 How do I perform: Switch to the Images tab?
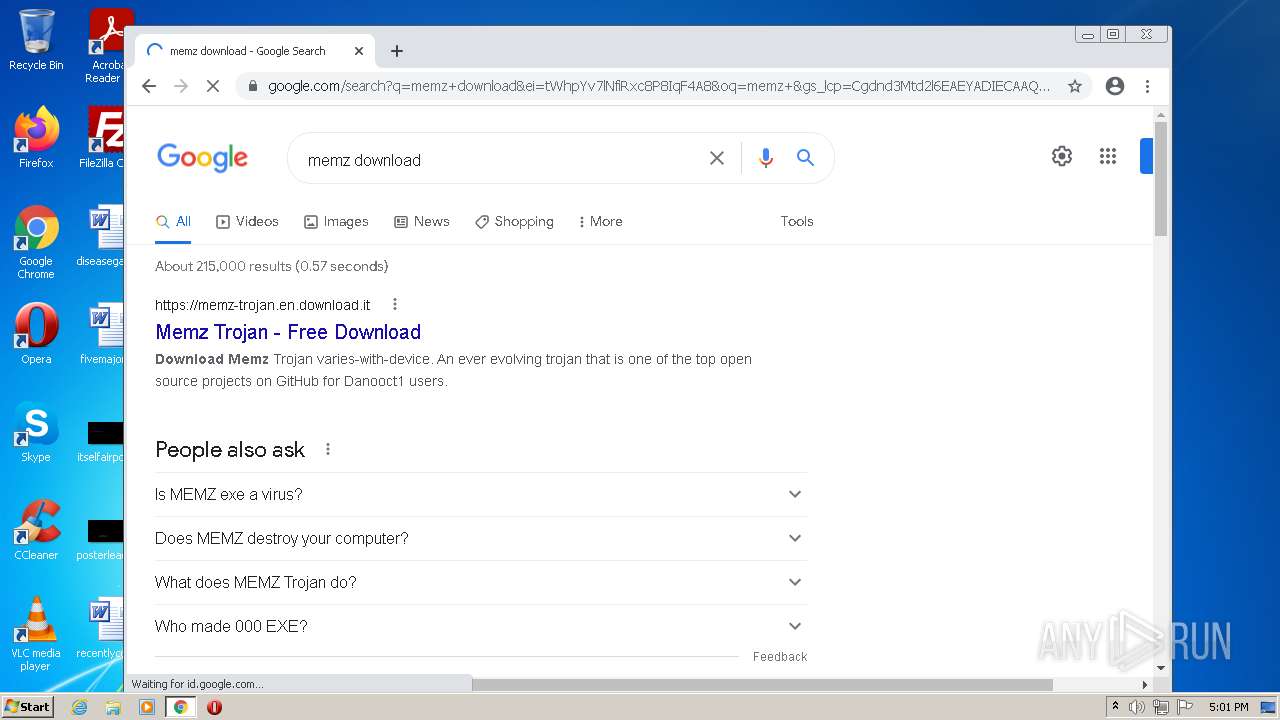(336, 222)
